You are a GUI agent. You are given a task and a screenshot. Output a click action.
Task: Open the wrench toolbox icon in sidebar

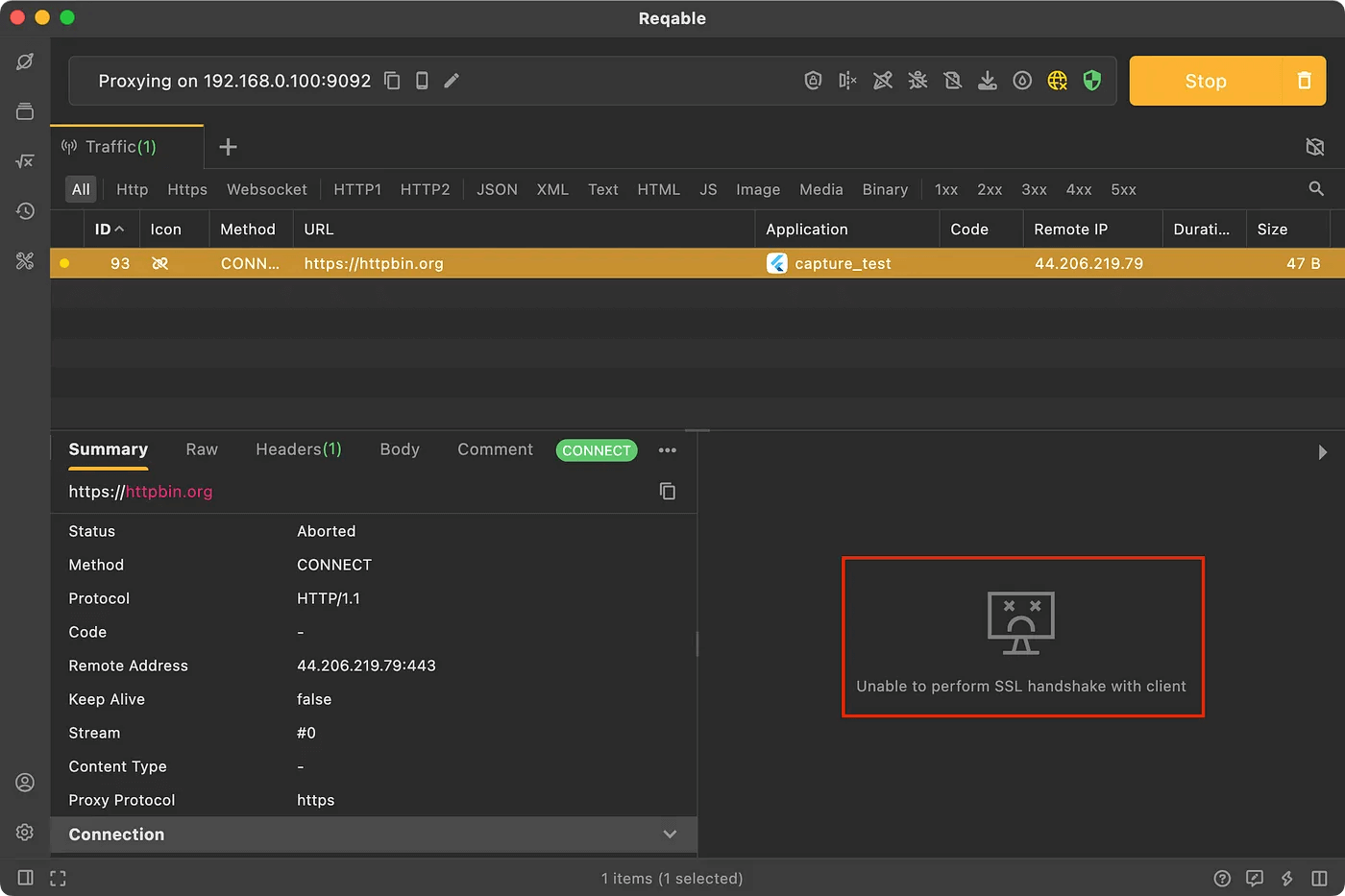point(25,260)
